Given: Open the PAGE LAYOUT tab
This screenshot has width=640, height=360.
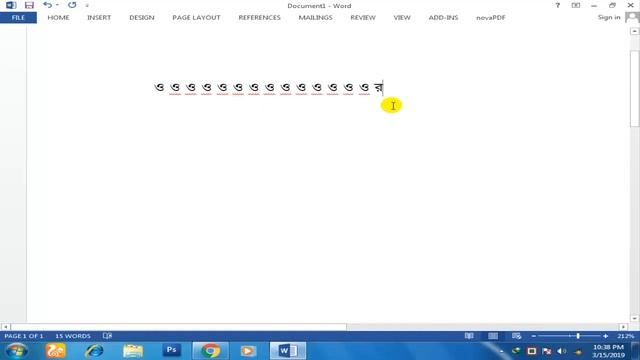Looking at the screenshot, I should click(196, 18).
